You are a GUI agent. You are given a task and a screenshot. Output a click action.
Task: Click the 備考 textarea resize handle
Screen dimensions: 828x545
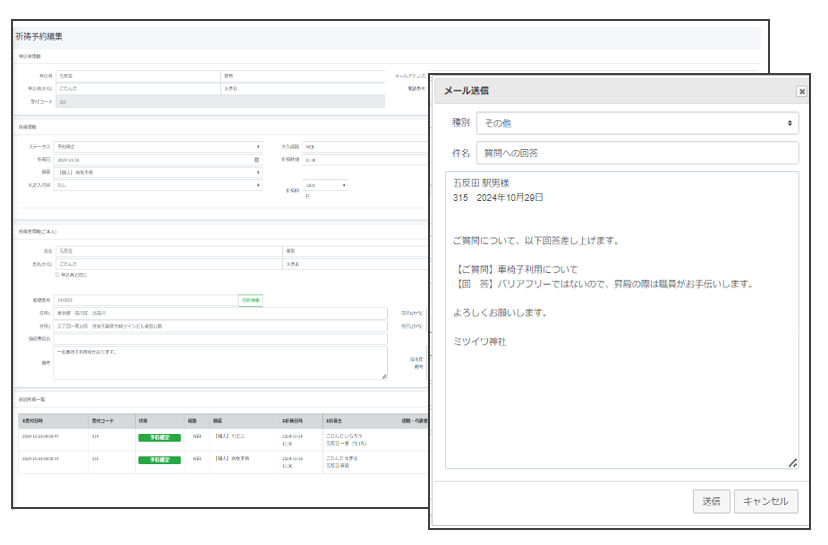point(384,377)
